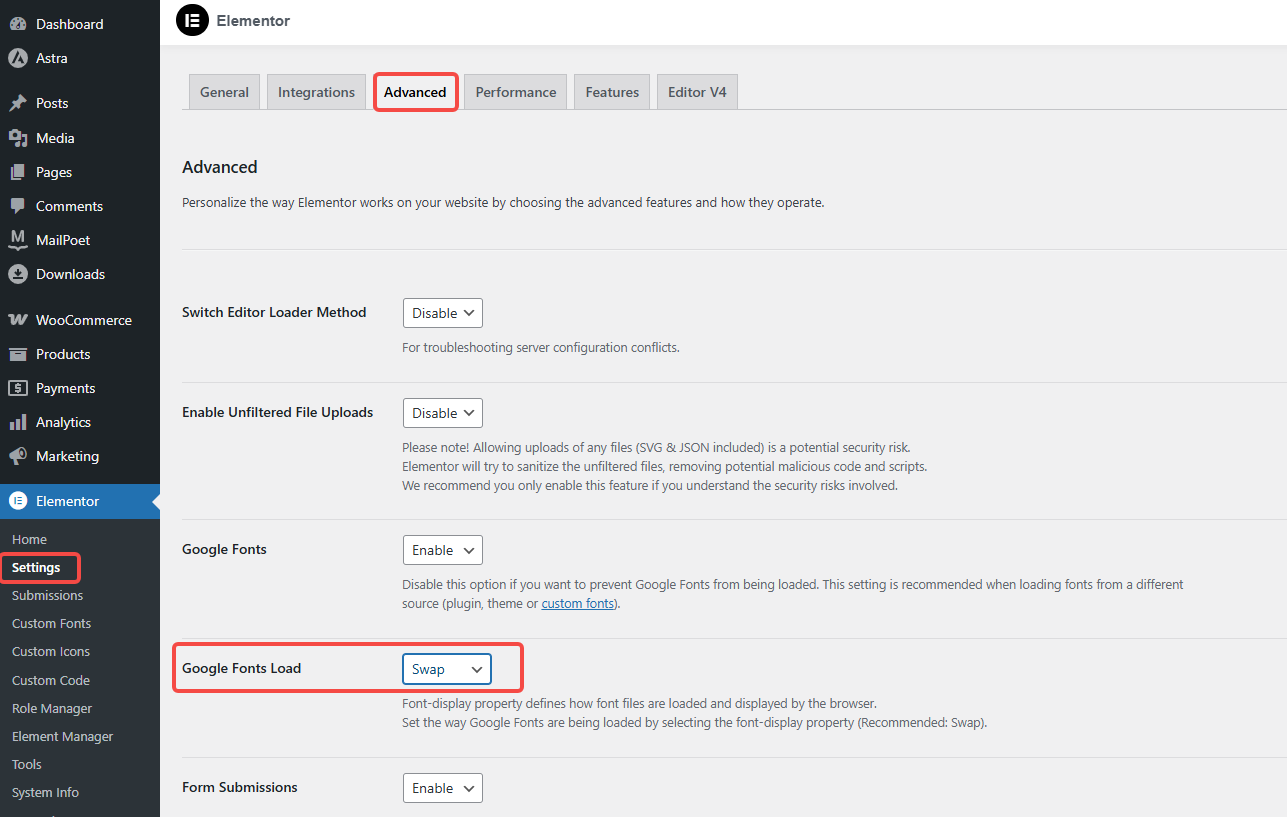Click the Elementor logo in the page header
This screenshot has width=1287, height=817.
[x=192, y=20]
